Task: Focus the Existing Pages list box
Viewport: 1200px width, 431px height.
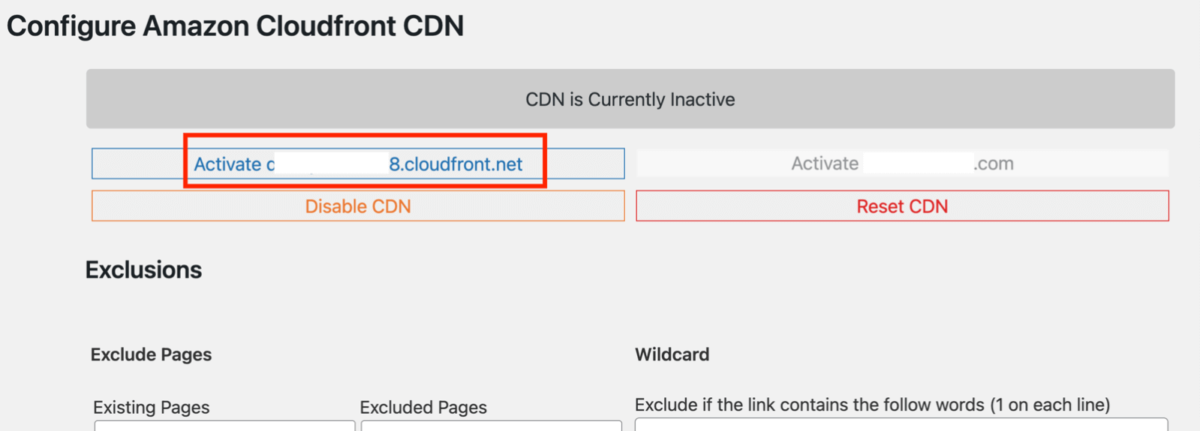Action: tap(224, 425)
